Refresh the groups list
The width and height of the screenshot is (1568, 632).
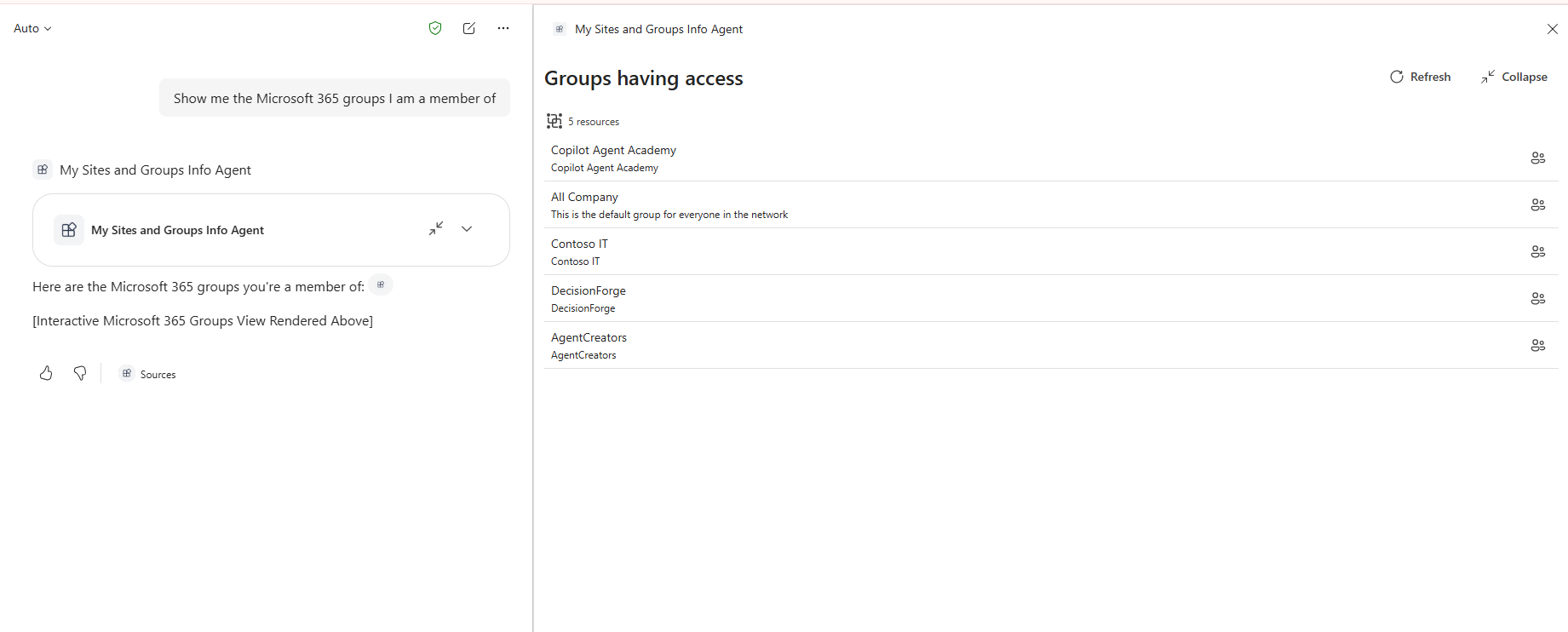1421,77
